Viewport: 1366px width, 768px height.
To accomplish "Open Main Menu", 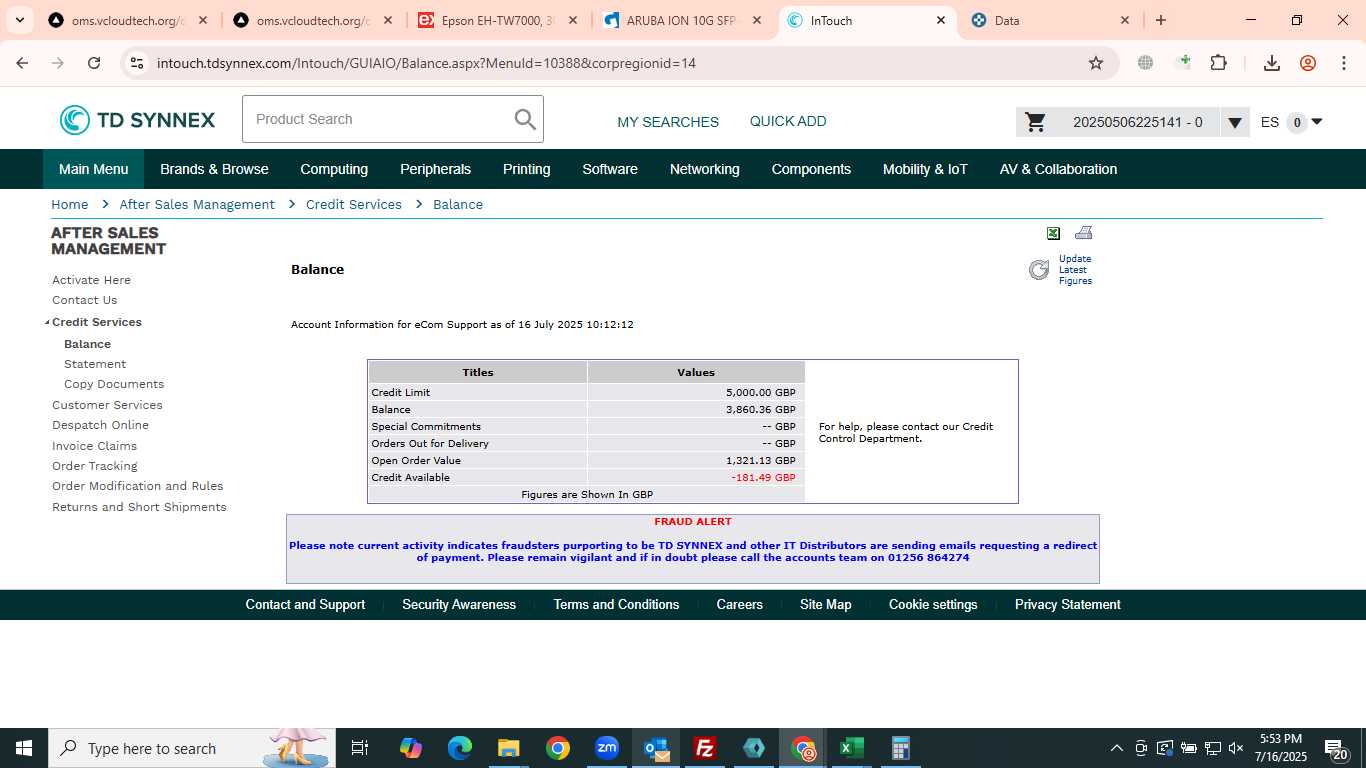I will point(93,169).
